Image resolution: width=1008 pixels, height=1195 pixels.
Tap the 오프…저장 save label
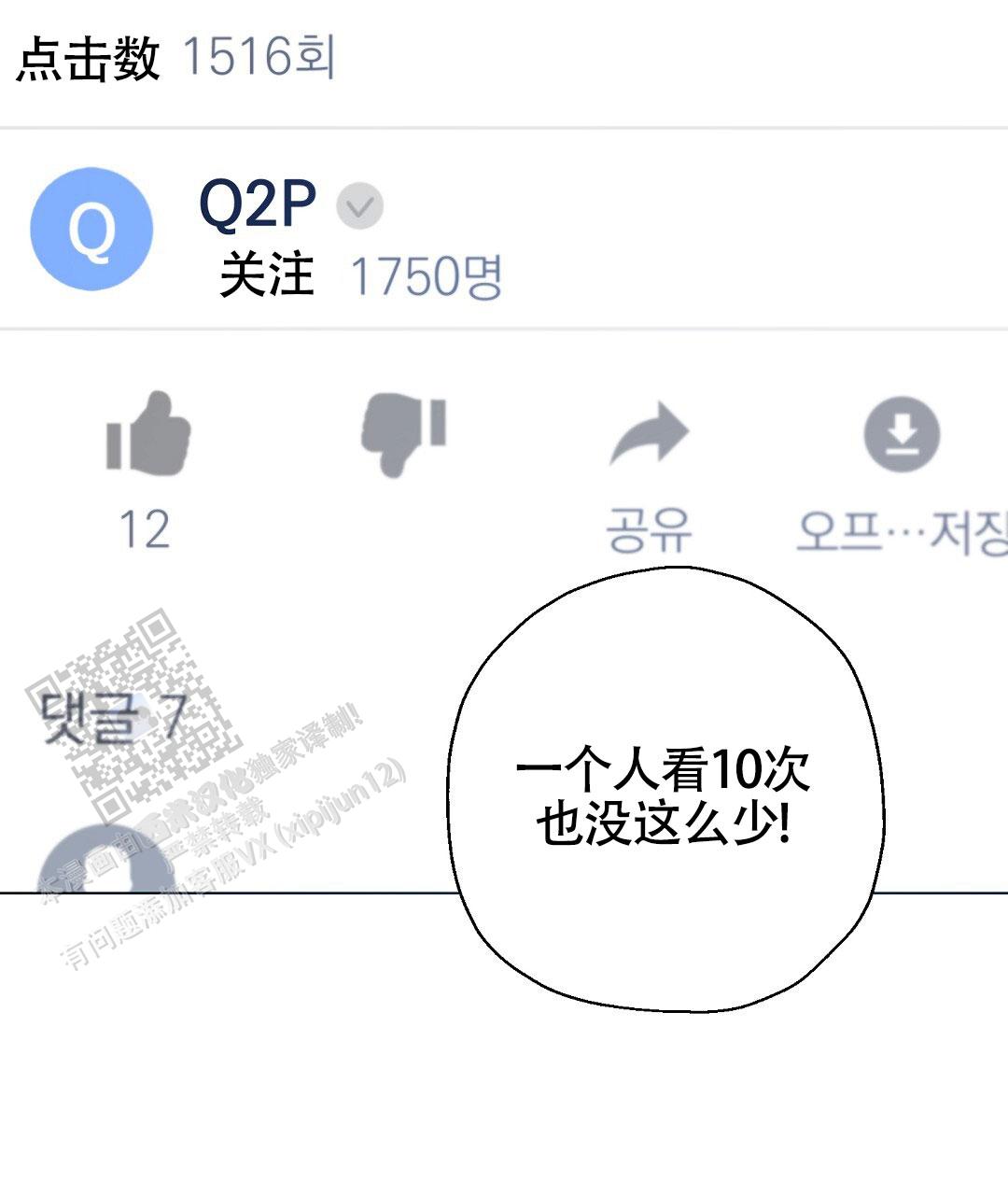pyautogui.click(x=902, y=532)
